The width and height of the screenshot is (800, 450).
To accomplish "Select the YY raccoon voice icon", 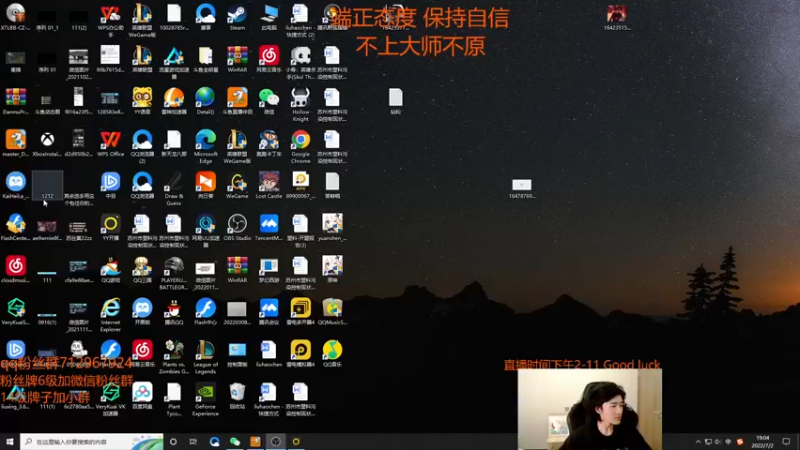I will point(142,99).
